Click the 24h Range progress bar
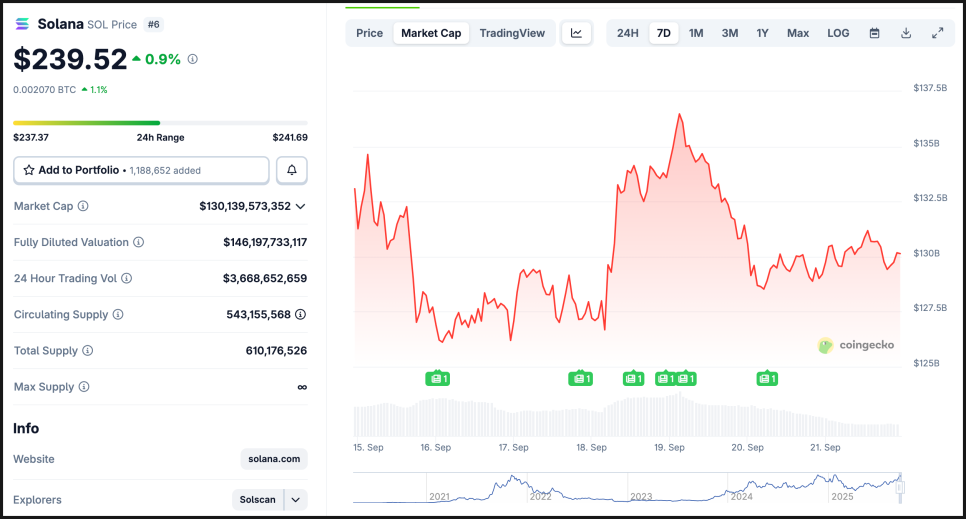966x519 pixels. [x=160, y=123]
